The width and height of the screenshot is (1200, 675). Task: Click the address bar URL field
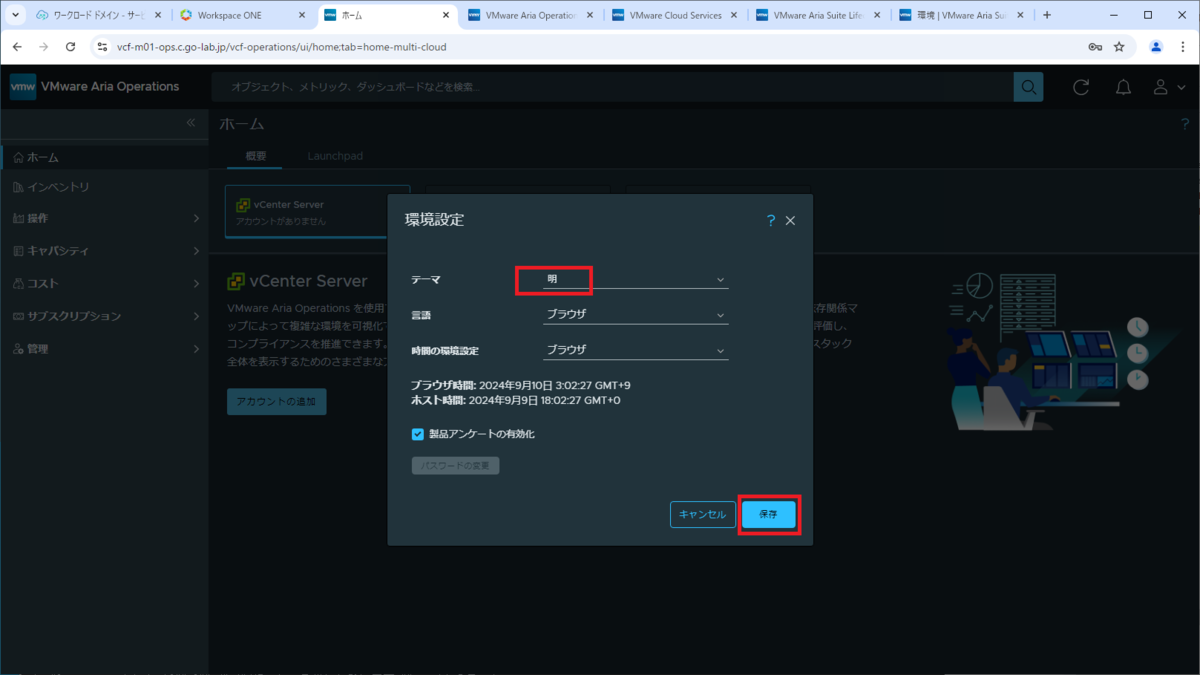pos(600,47)
